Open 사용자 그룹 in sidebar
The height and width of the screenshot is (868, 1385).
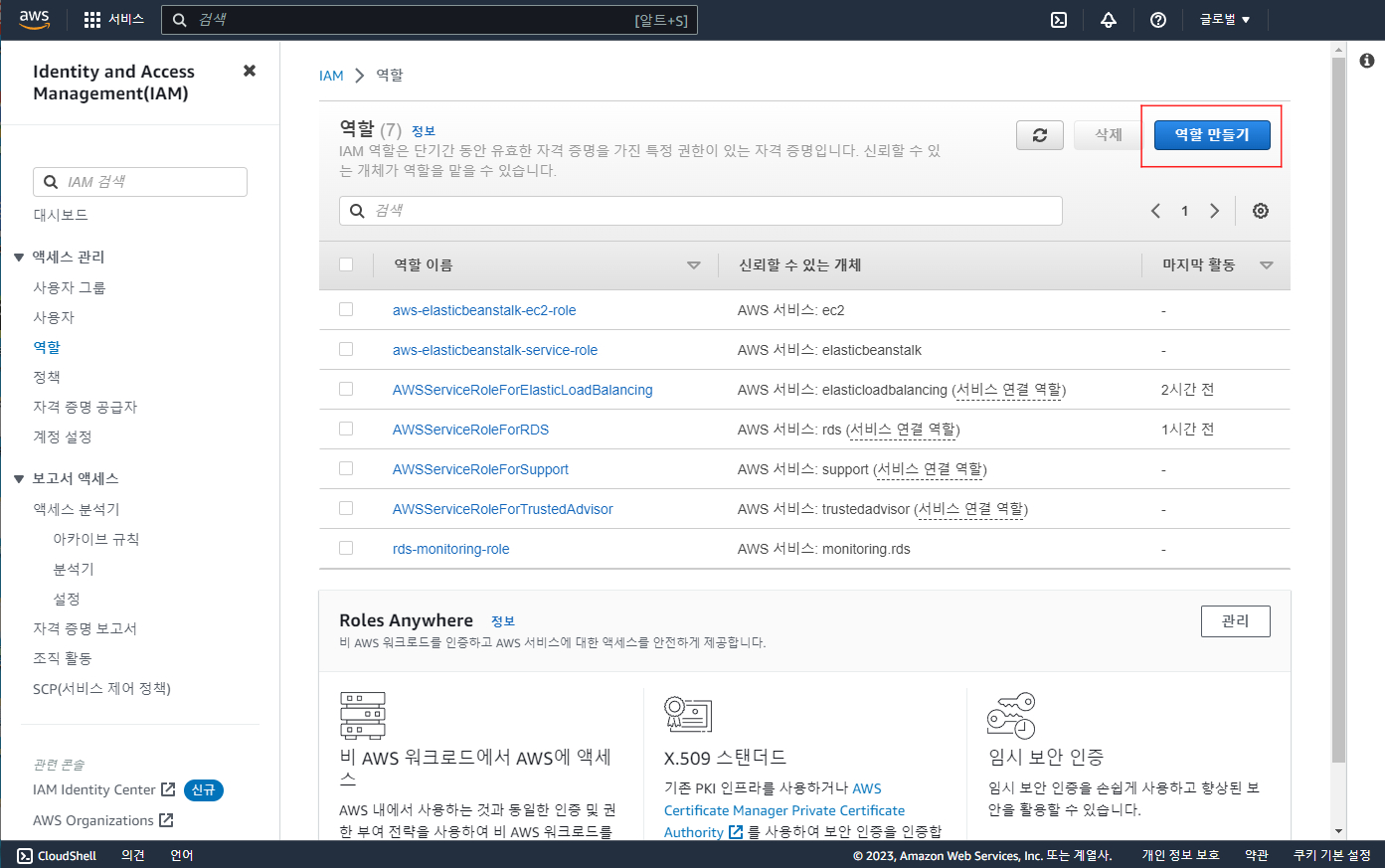[x=70, y=287]
